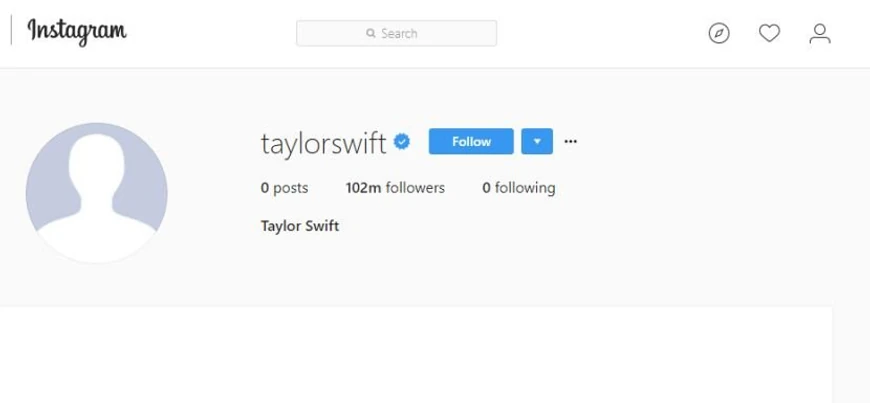
Task: Expand suggested accounts with the blue arrow button
Action: point(537,142)
